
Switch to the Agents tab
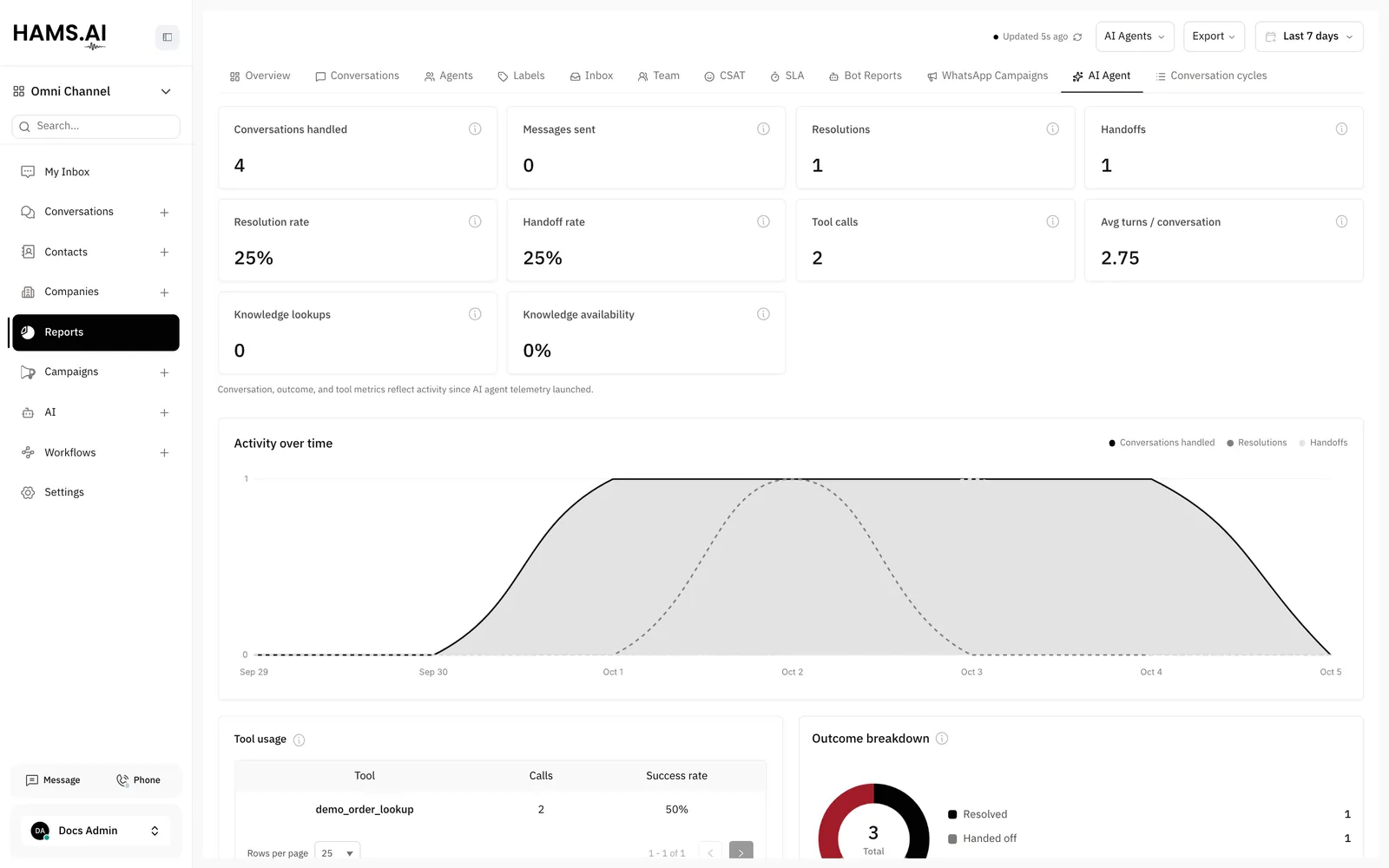click(x=449, y=76)
